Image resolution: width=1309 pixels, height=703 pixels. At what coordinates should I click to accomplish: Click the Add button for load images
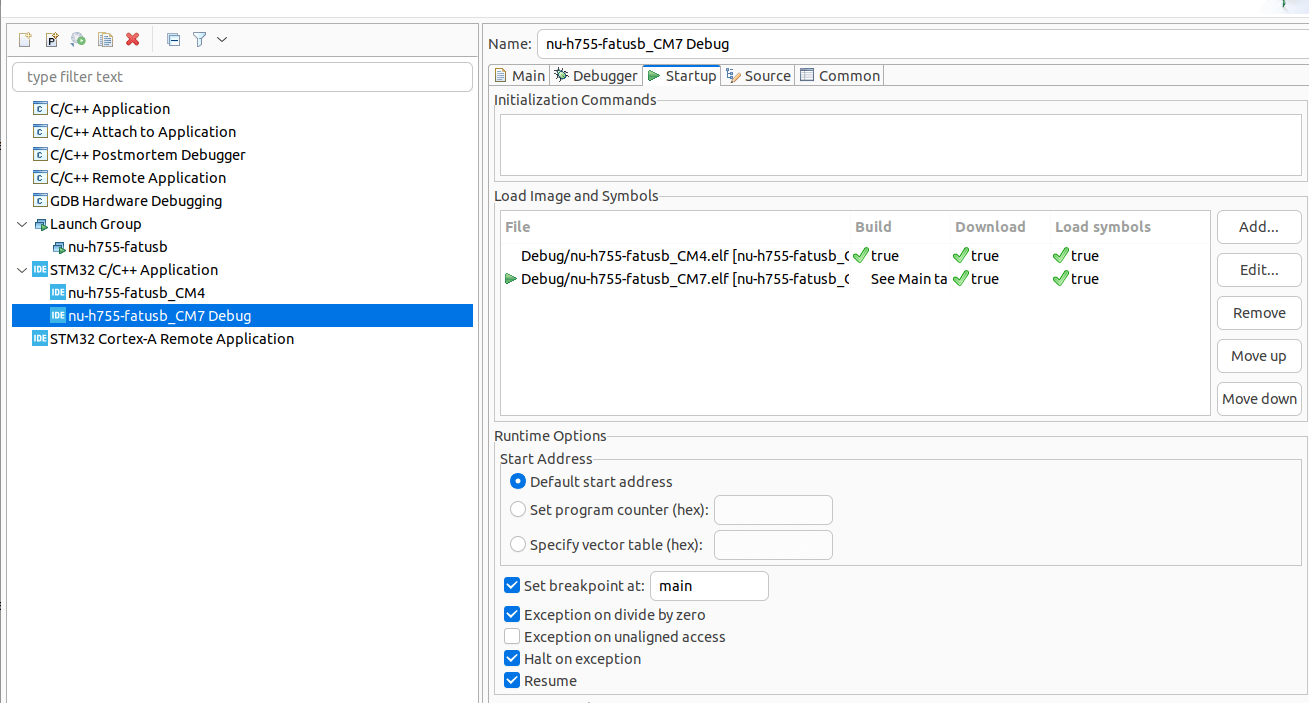click(x=1258, y=227)
